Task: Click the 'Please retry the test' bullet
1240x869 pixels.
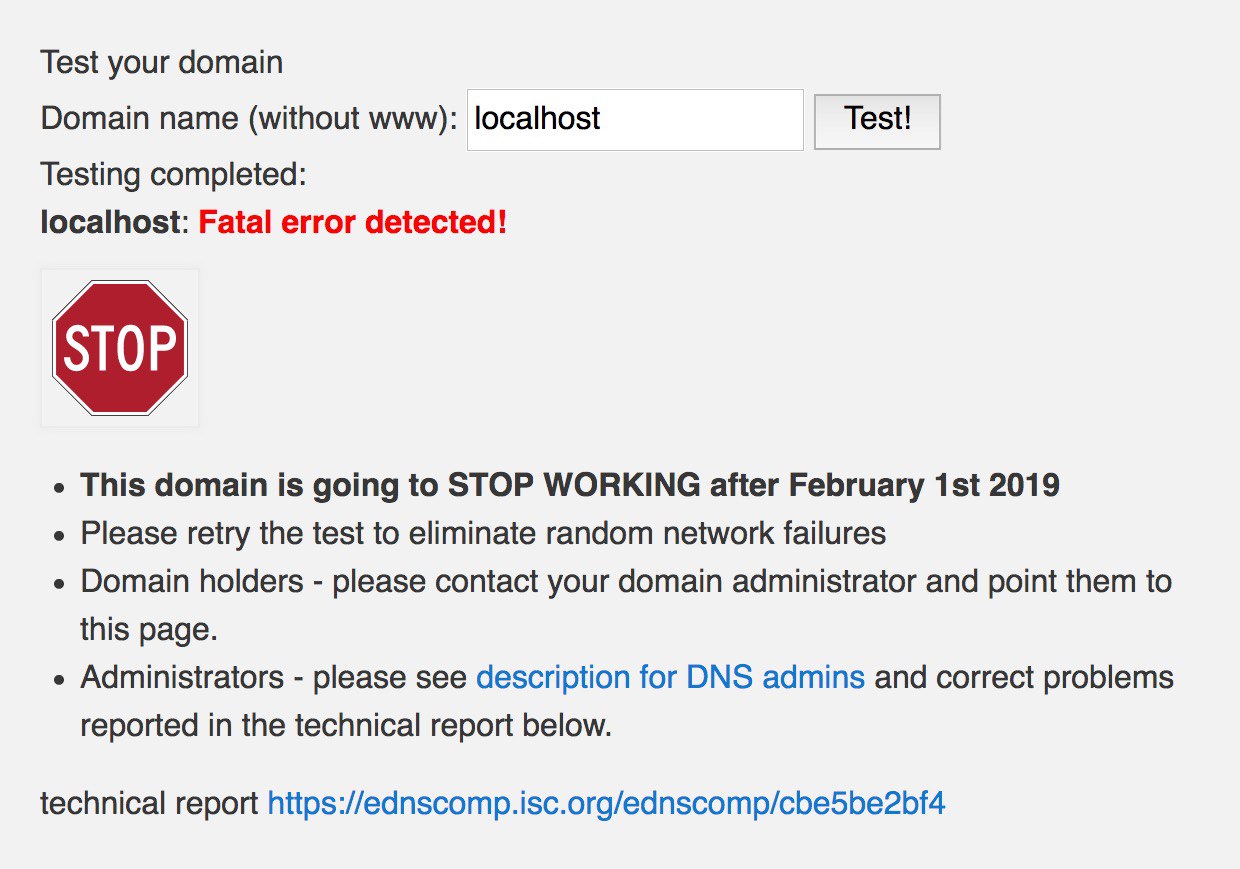Action: click(483, 533)
